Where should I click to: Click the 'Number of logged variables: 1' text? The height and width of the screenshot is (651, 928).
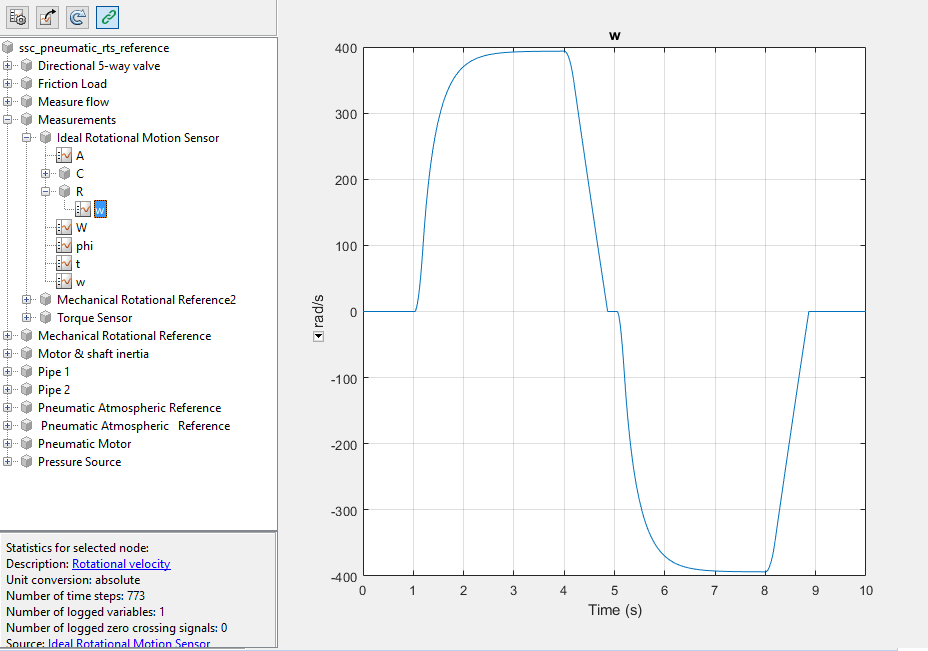[85, 612]
